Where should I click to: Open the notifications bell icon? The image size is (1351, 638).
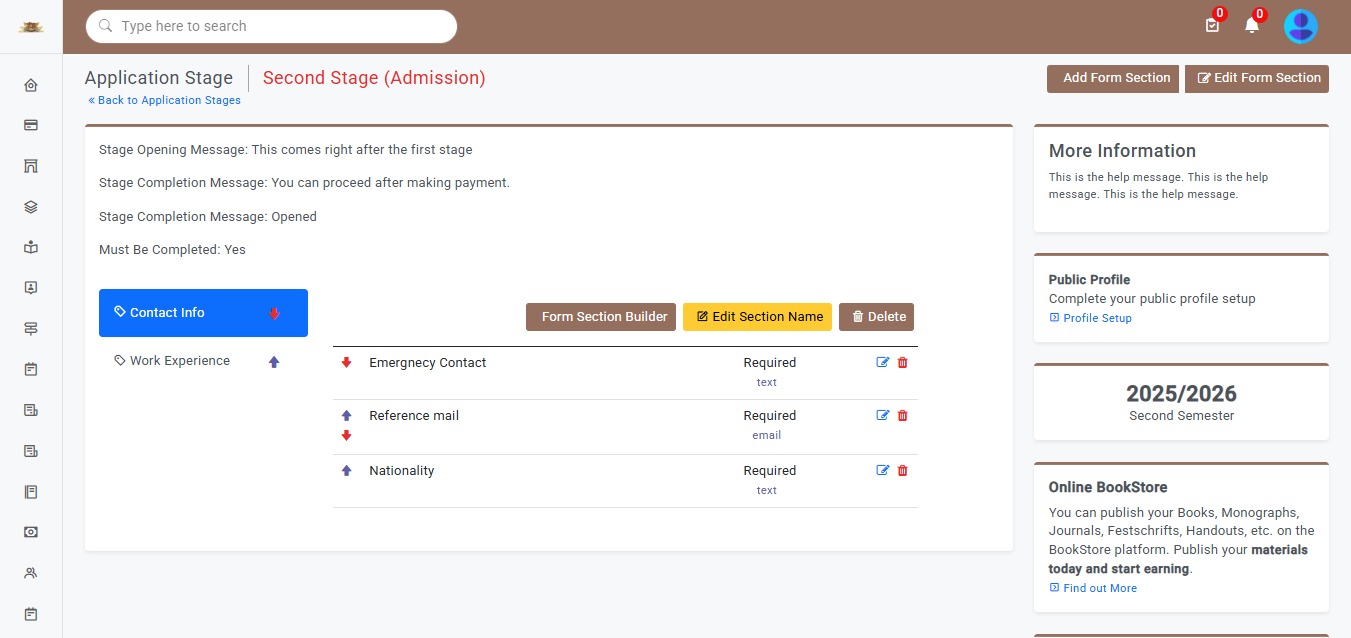pyautogui.click(x=1251, y=25)
